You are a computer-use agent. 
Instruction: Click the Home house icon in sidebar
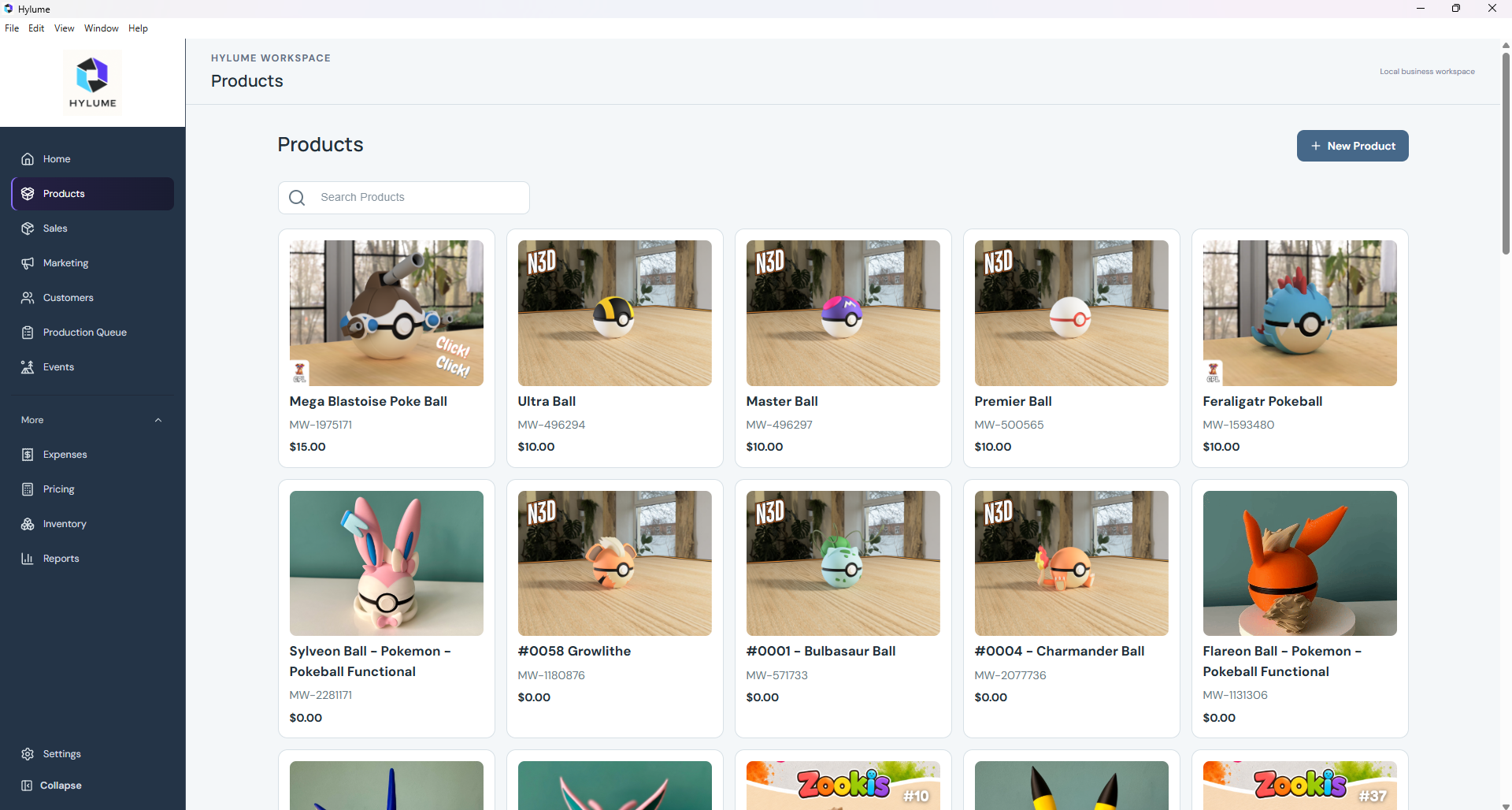coord(28,159)
